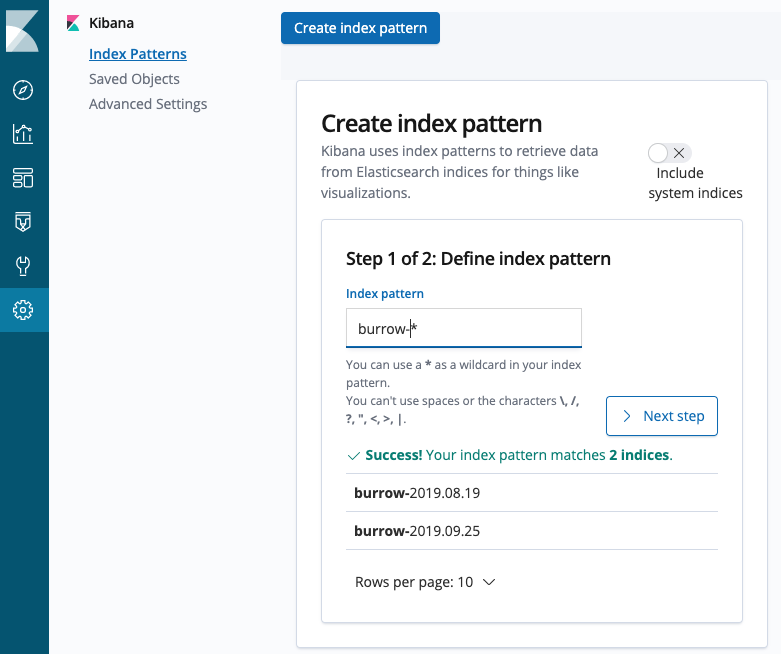
Task: Open Management gear icon
Action: (x=23, y=310)
